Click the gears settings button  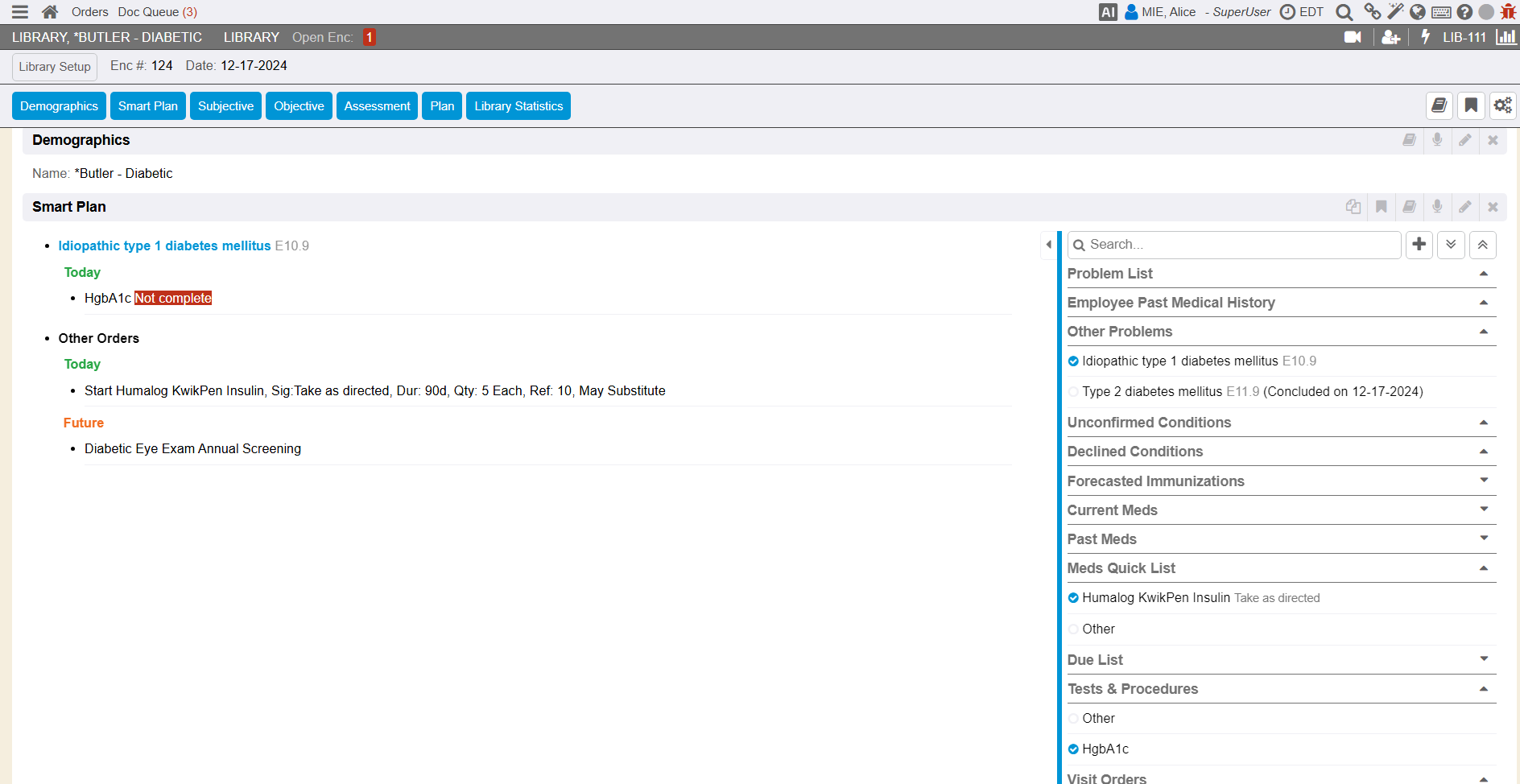(x=1502, y=105)
